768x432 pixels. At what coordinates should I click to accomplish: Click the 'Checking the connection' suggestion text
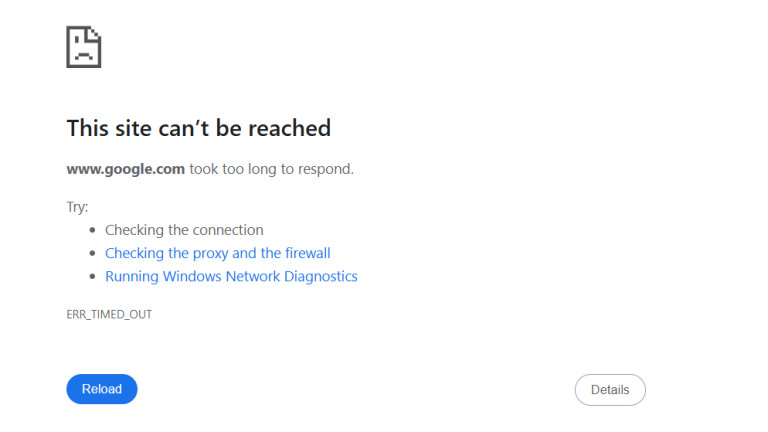(184, 230)
